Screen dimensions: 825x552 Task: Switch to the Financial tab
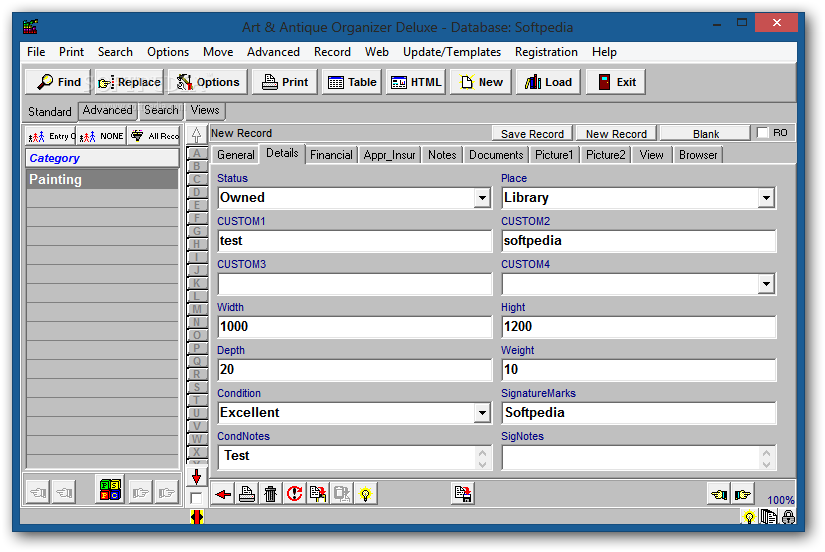click(x=331, y=155)
